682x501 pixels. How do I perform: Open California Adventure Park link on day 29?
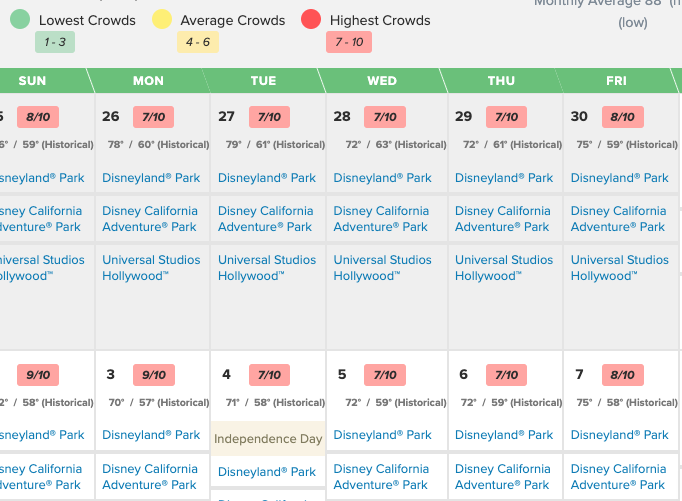point(502,219)
